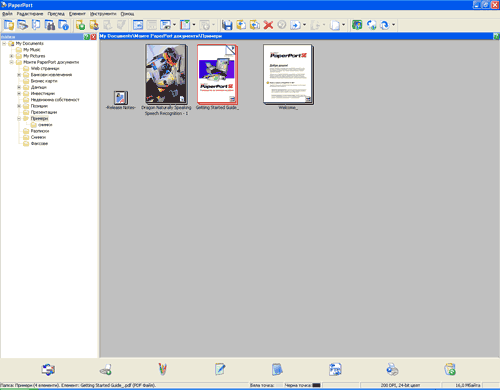Viewport: 500px width, 390px height.
Task: Select the Разписки folder
Action: (x=40, y=131)
